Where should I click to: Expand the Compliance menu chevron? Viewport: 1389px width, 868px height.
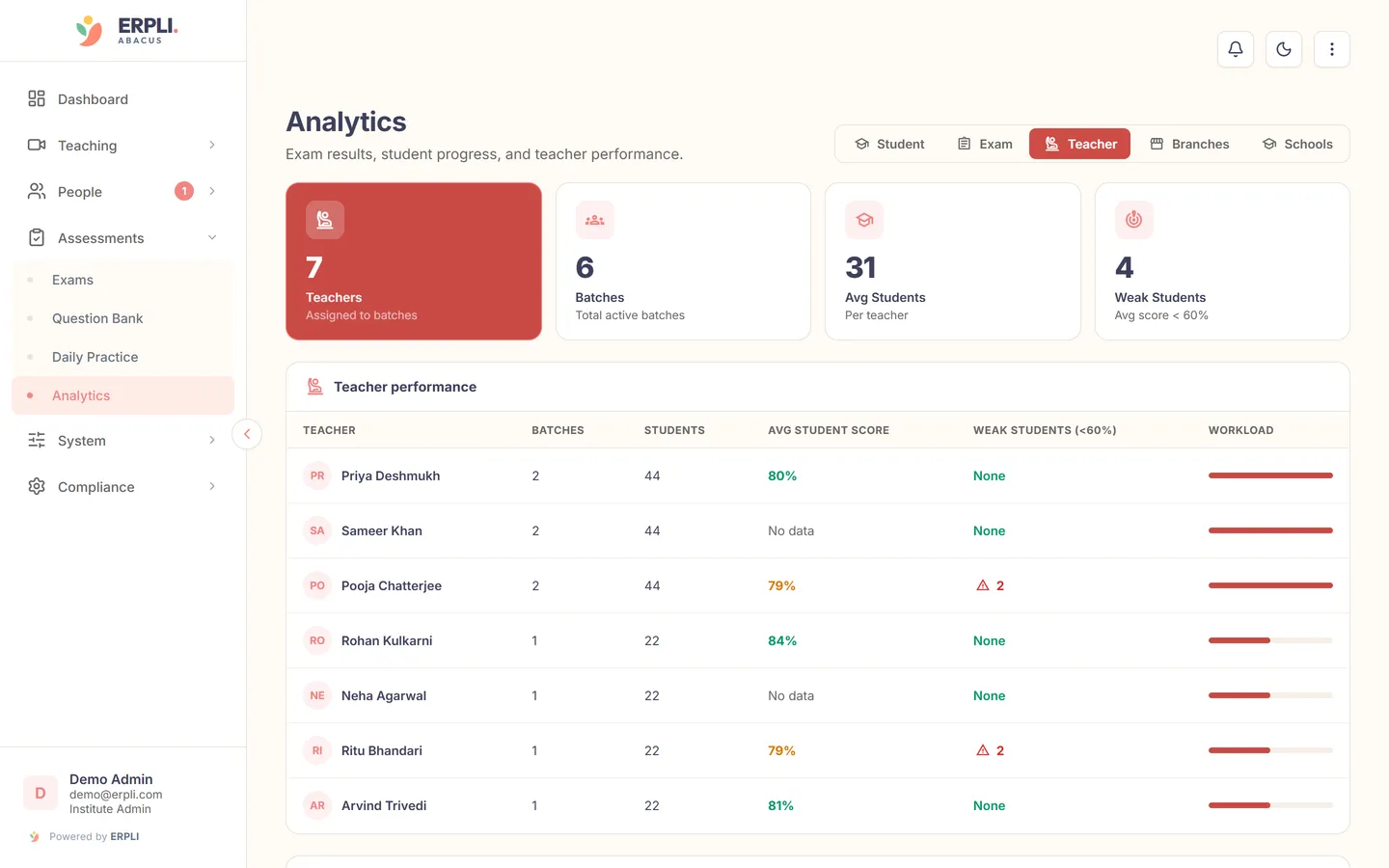pyautogui.click(x=212, y=486)
